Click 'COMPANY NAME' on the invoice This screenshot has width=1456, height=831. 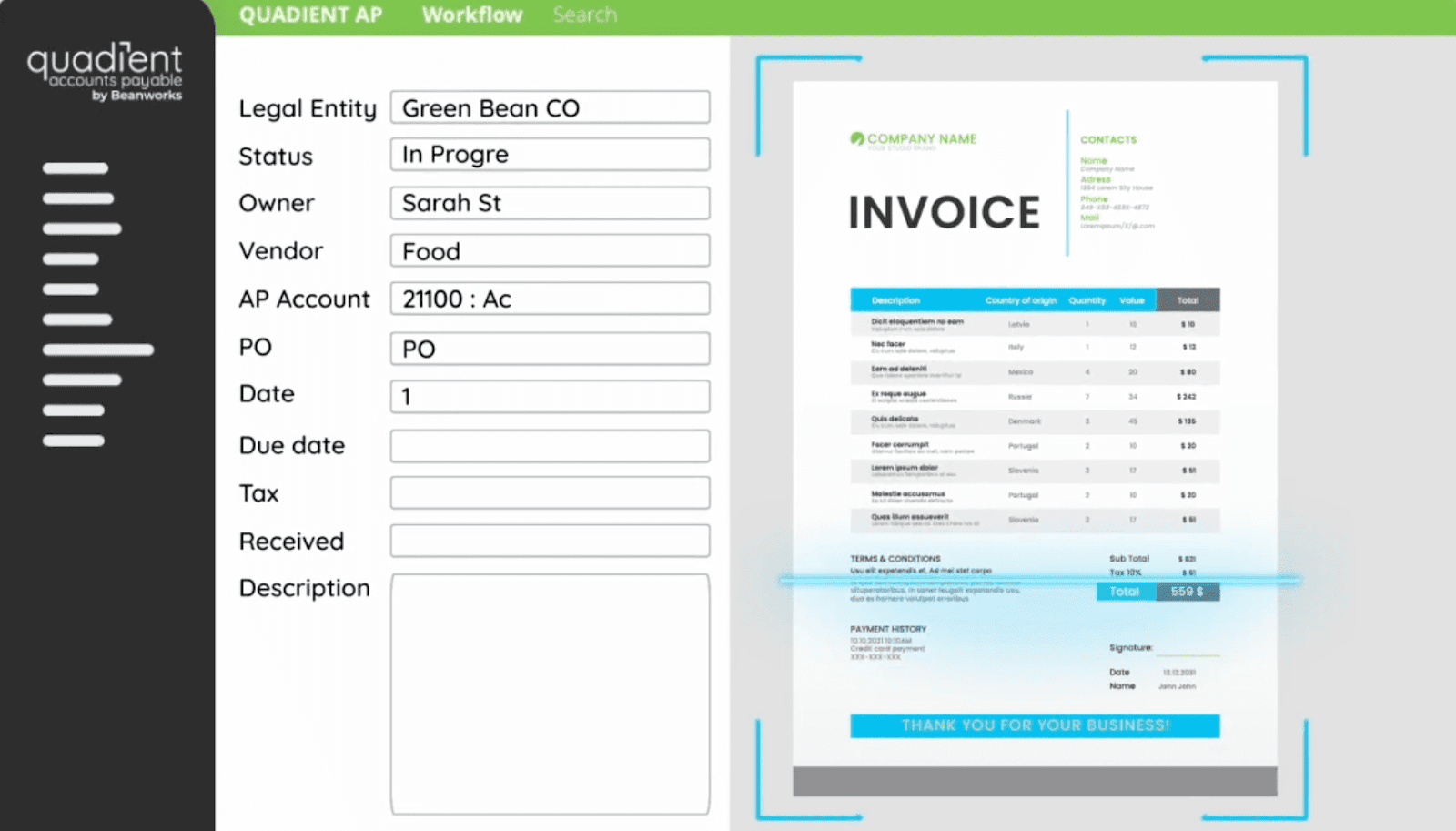[921, 139]
